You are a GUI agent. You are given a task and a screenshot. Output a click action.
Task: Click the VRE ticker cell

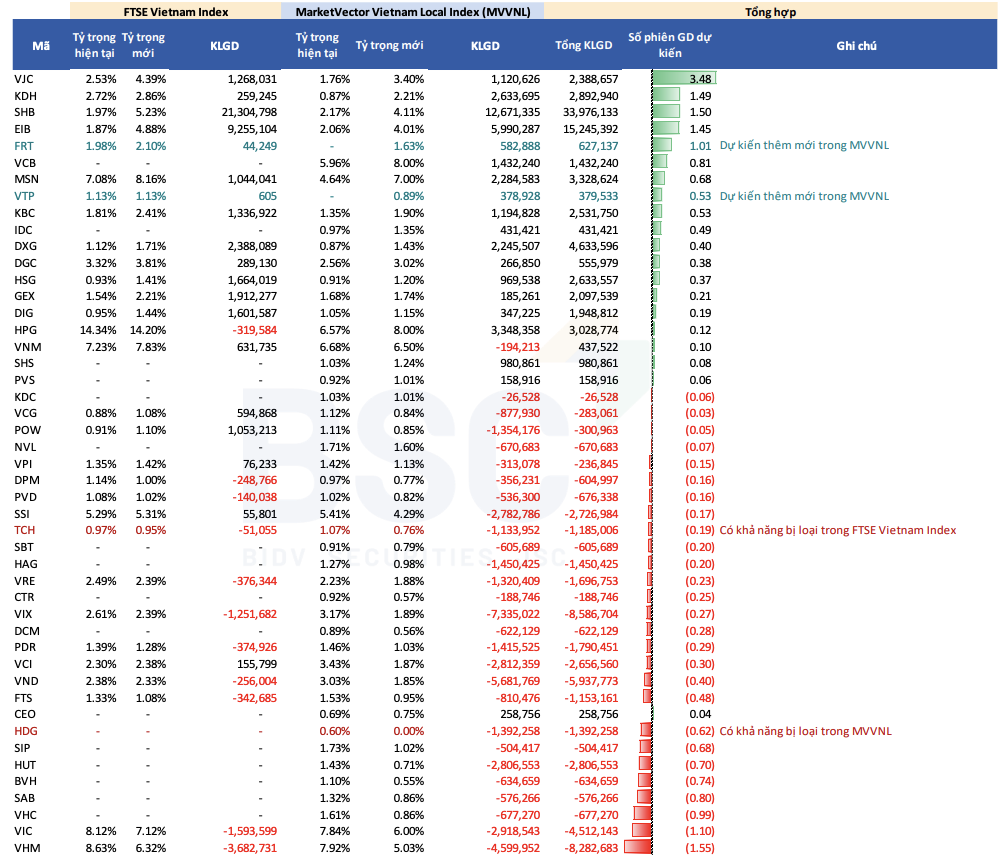point(24,581)
